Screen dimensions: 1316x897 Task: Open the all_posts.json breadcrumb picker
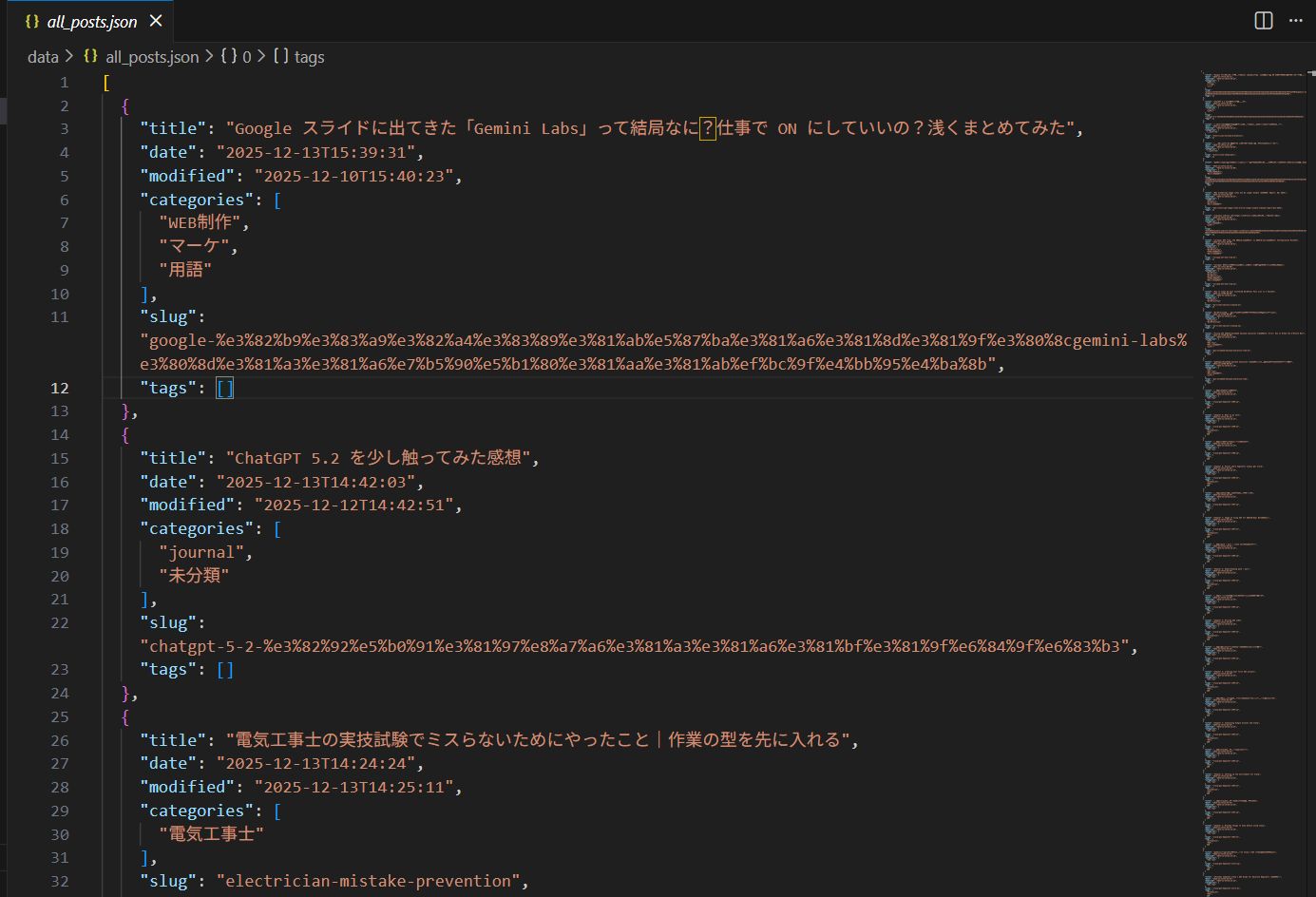pos(150,57)
